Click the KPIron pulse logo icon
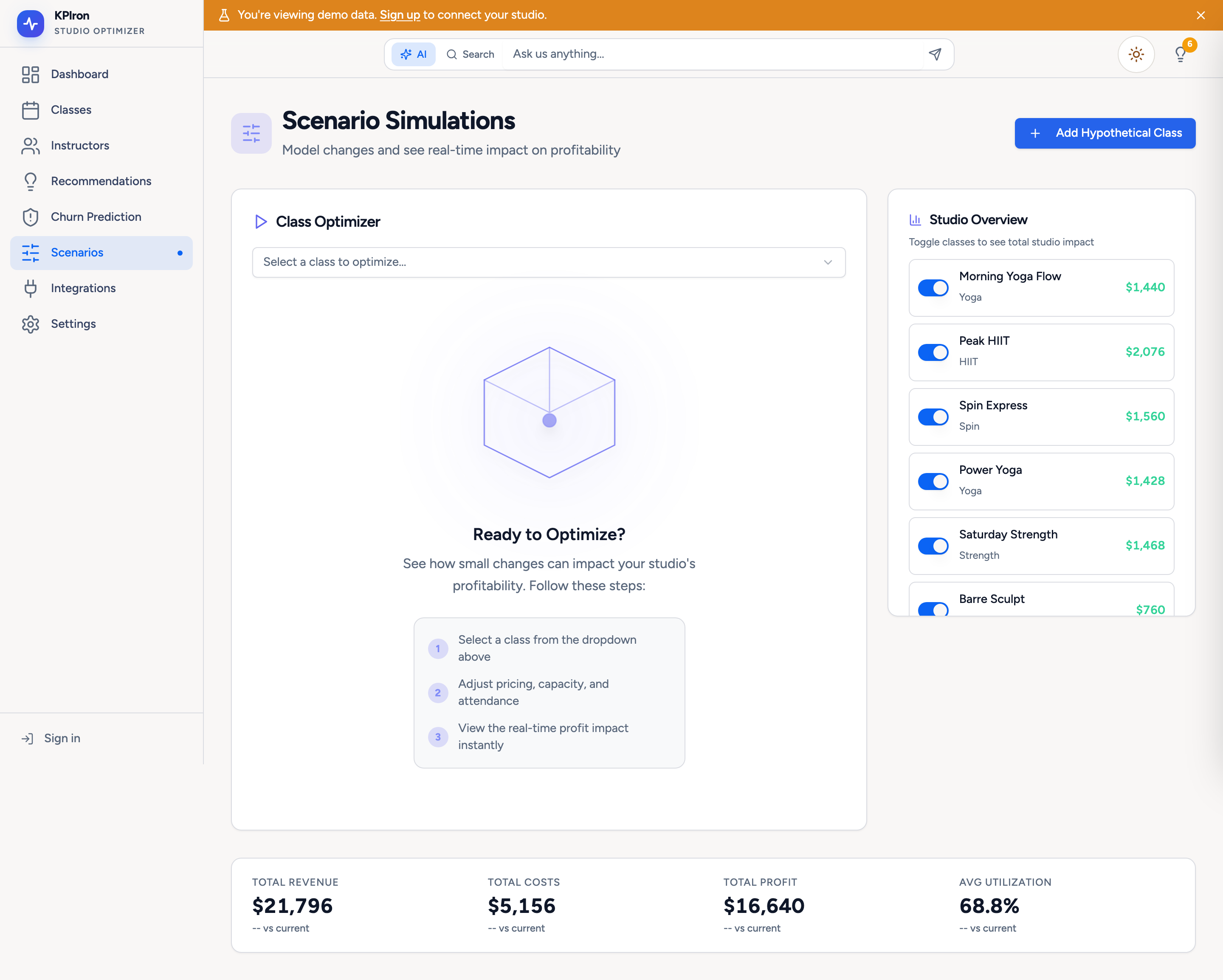This screenshot has height=980, width=1223. (x=31, y=23)
